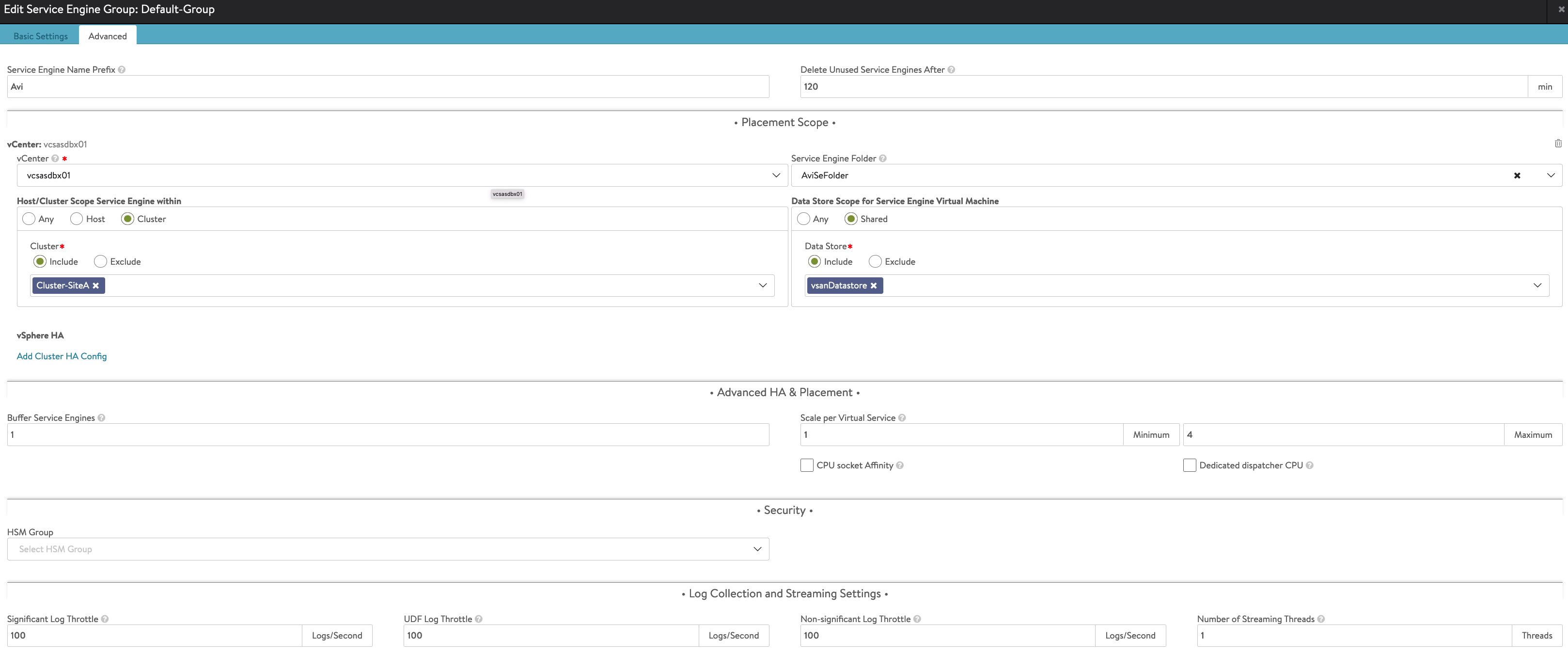
Task: Remove the Cluster-SiteA tag
Action: coord(95,286)
